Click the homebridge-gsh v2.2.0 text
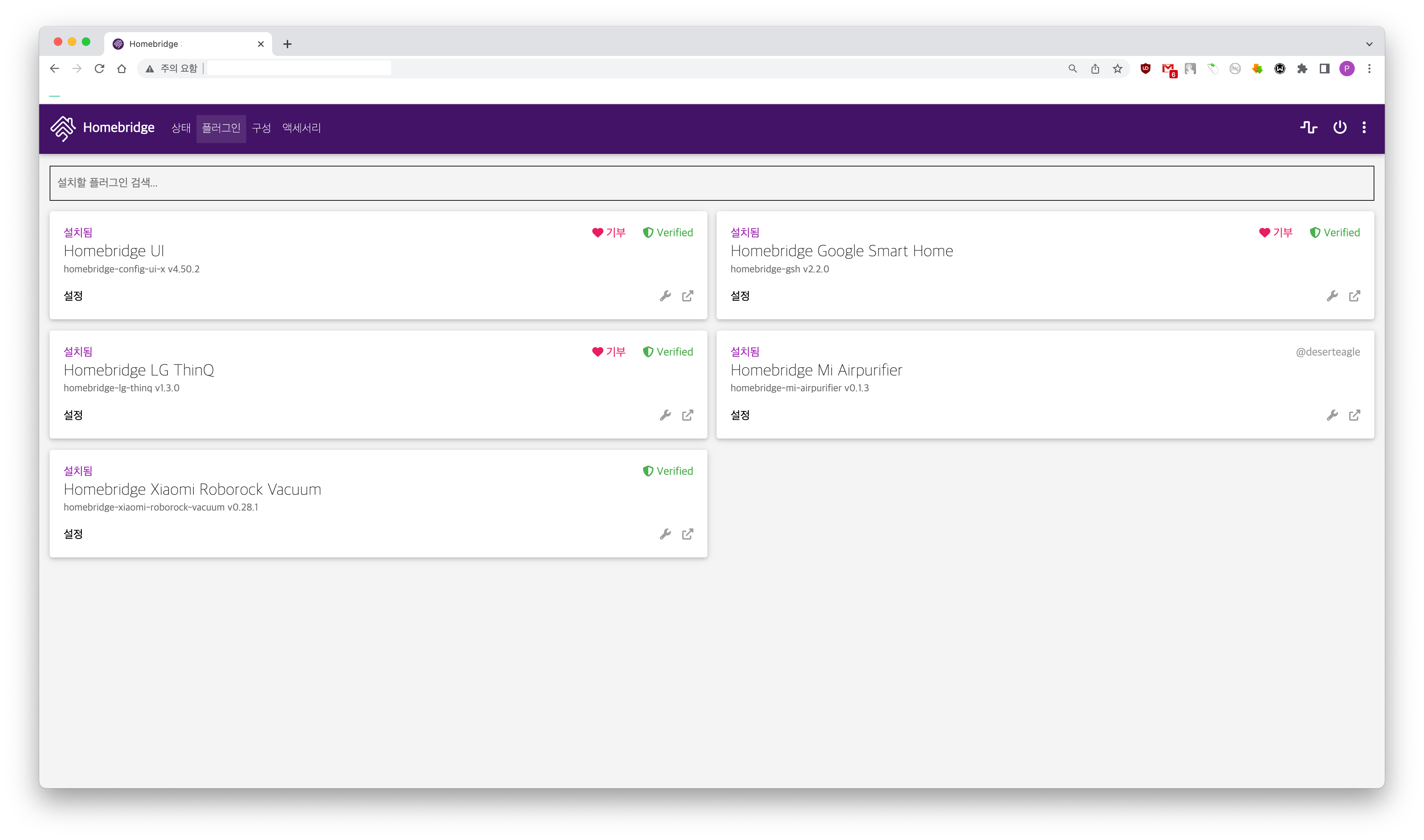The image size is (1424, 840). [x=779, y=269]
